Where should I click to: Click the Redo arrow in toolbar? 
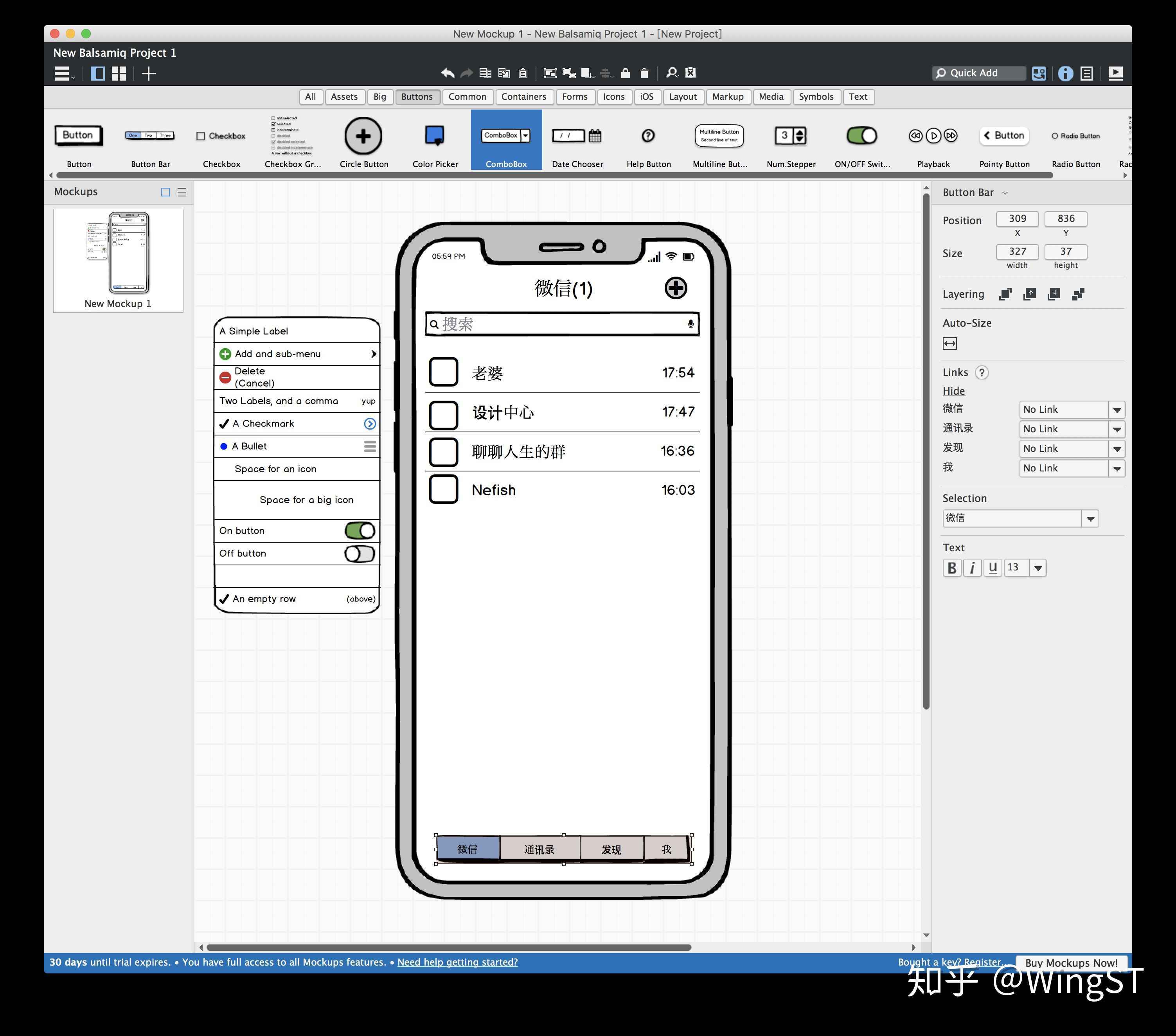[x=467, y=73]
